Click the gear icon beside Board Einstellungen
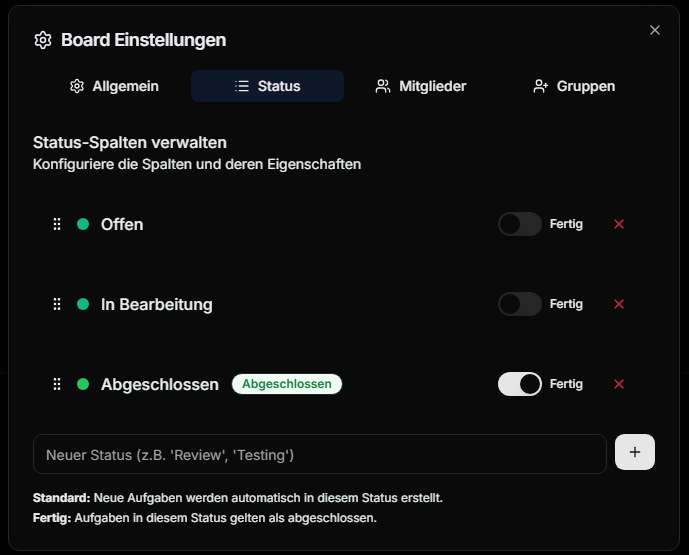The width and height of the screenshot is (689, 555). tap(43, 40)
